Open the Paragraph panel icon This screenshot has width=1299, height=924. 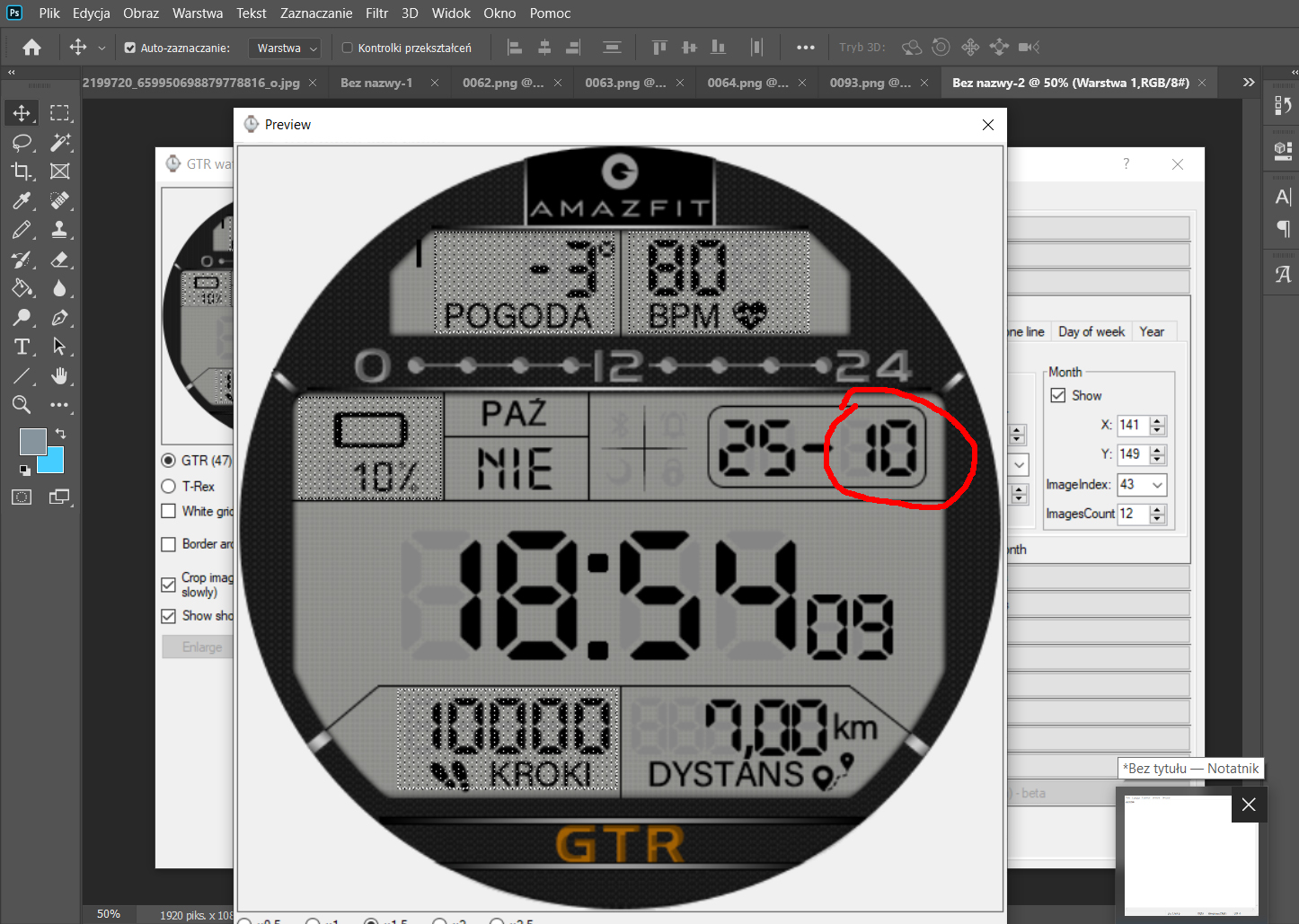click(x=1283, y=229)
